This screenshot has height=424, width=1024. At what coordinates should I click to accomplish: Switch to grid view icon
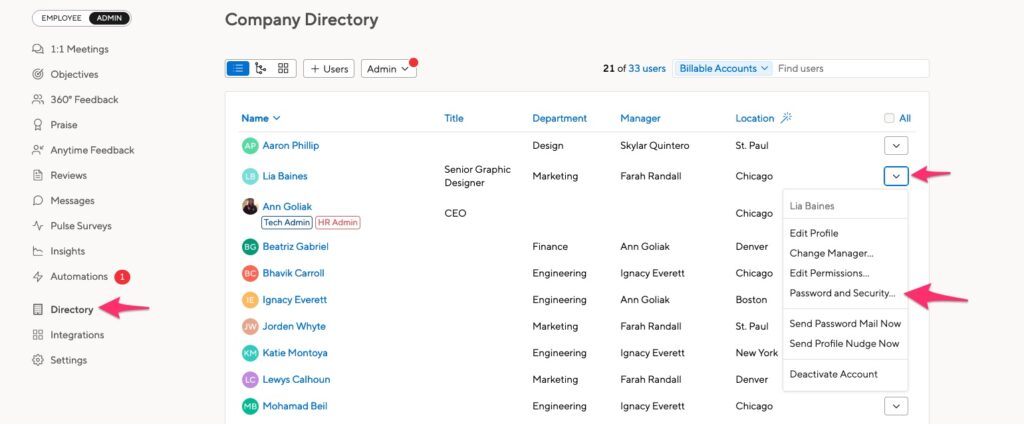[283, 69]
